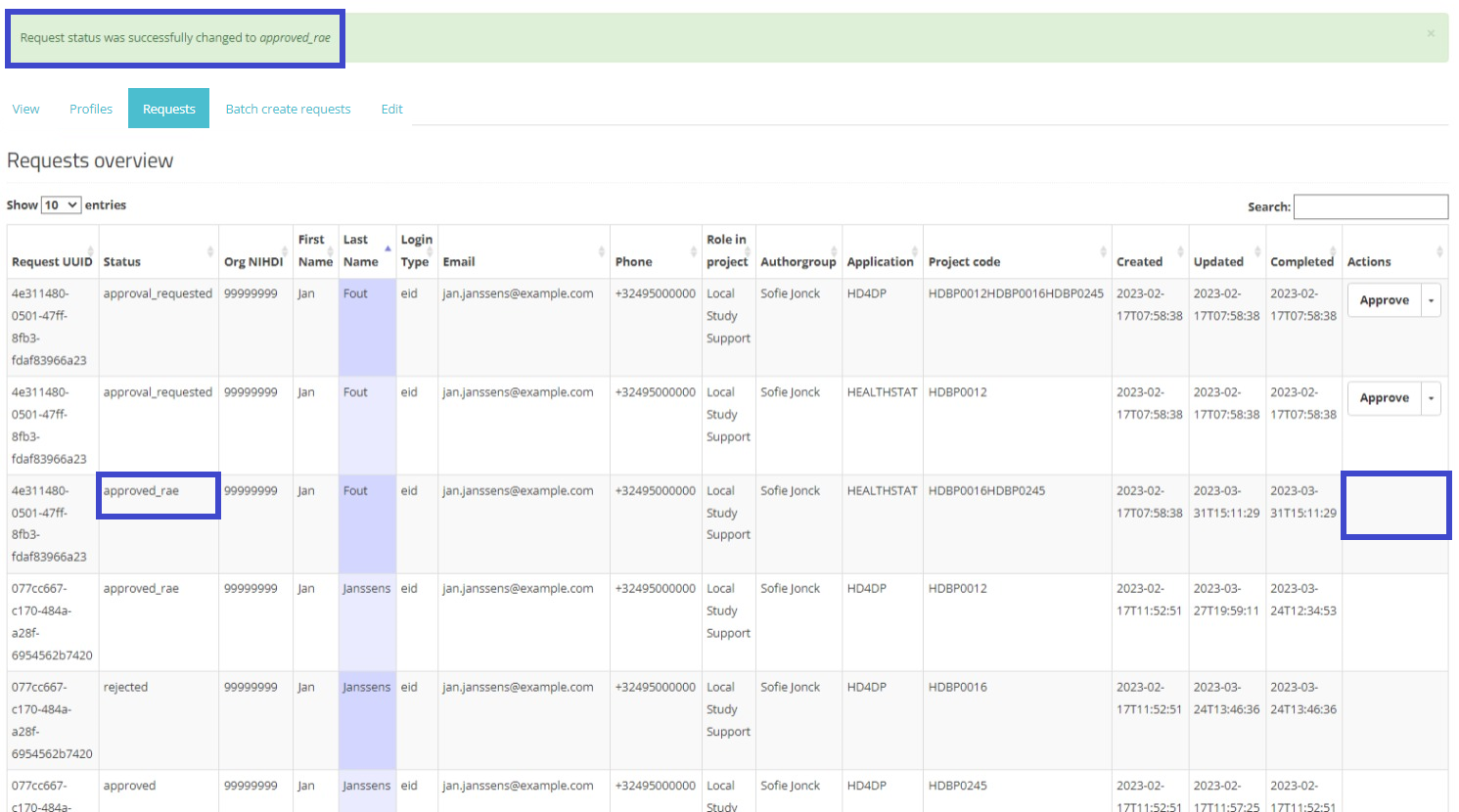Expand the first Approve button dropdown arrow
Viewport: 1459px width, 812px height.
[1431, 300]
